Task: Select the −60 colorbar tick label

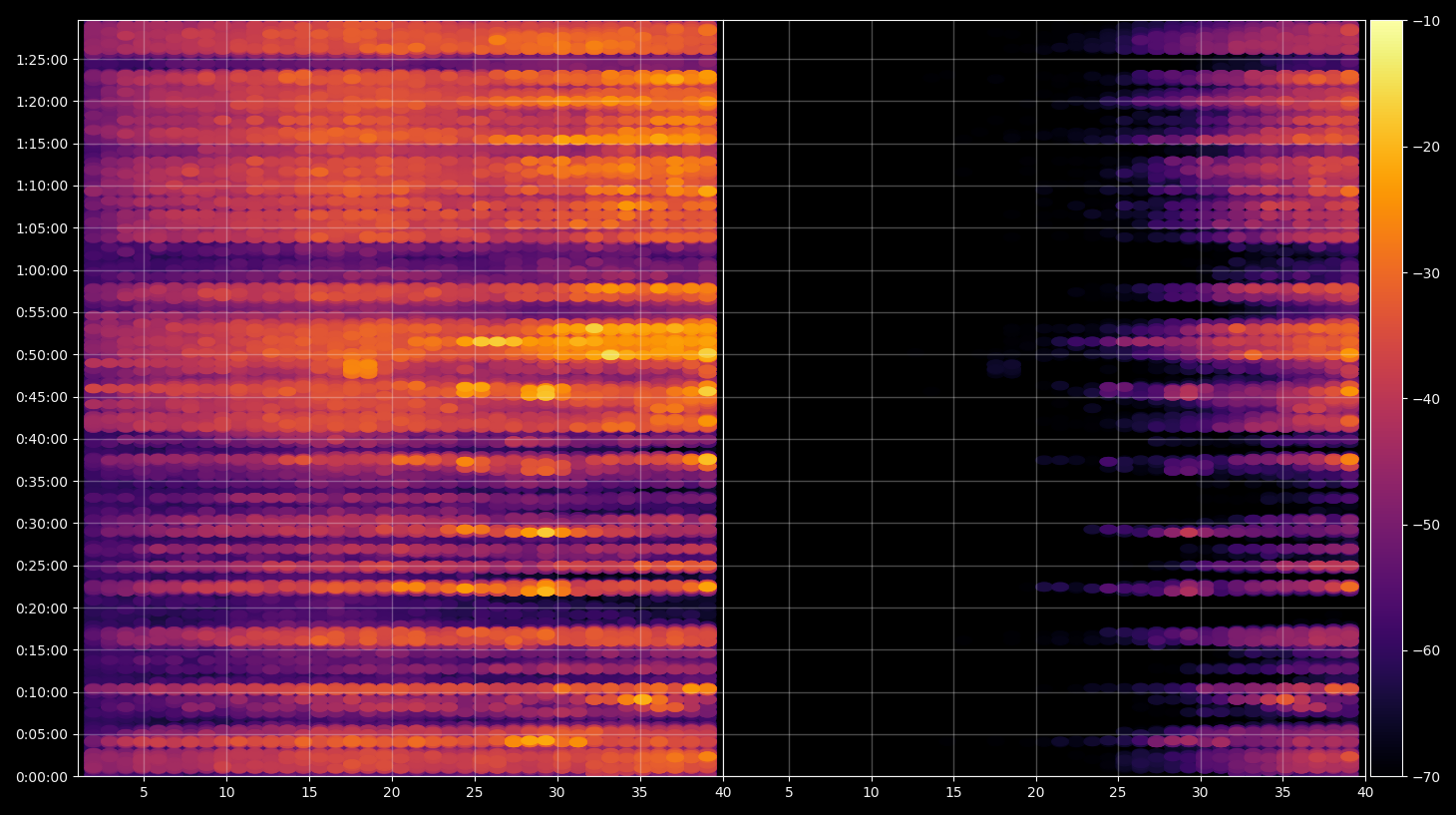Action: 1426,650
